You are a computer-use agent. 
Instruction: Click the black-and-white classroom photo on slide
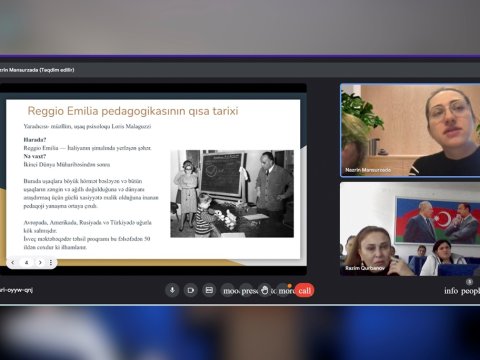232,194
